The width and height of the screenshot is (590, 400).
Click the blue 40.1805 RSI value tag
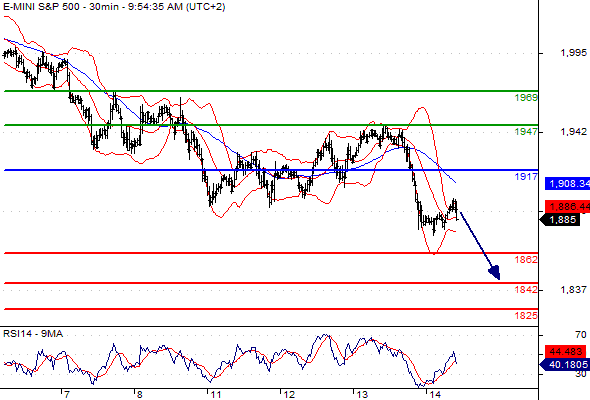pos(564,364)
